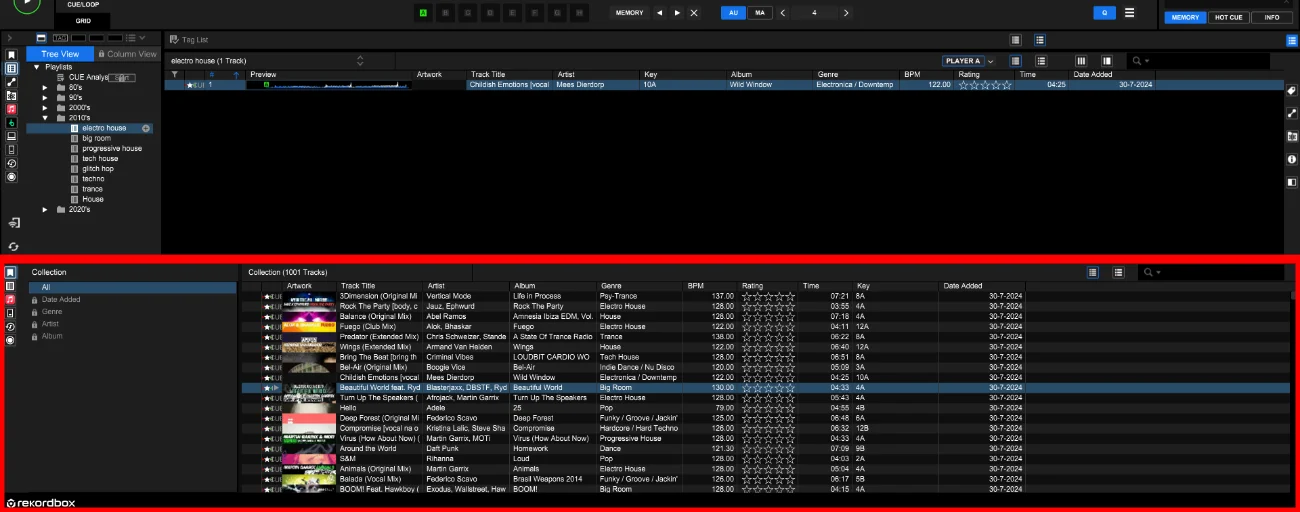Image resolution: width=1300 pixels, height=512 pixels.
Task: Open the INFO tab
Action: pyautogui.click(x=1272, y=17)
